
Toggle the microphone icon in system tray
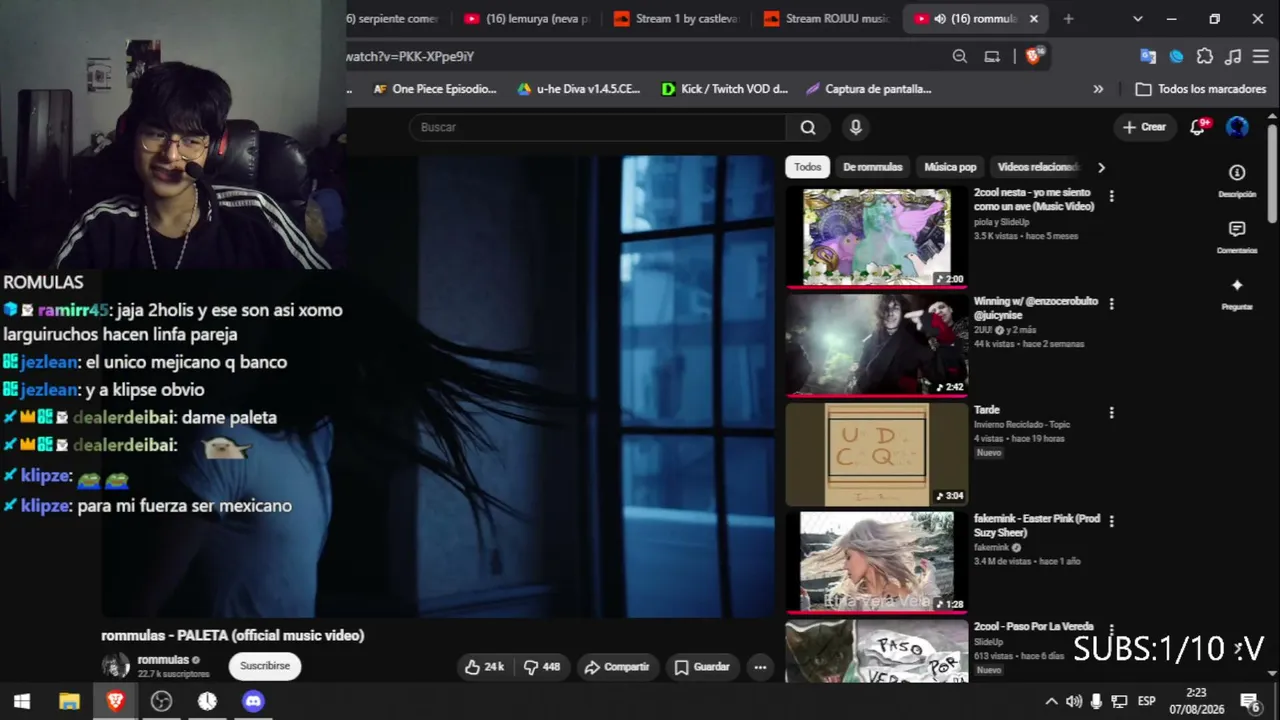point(1097,701)
